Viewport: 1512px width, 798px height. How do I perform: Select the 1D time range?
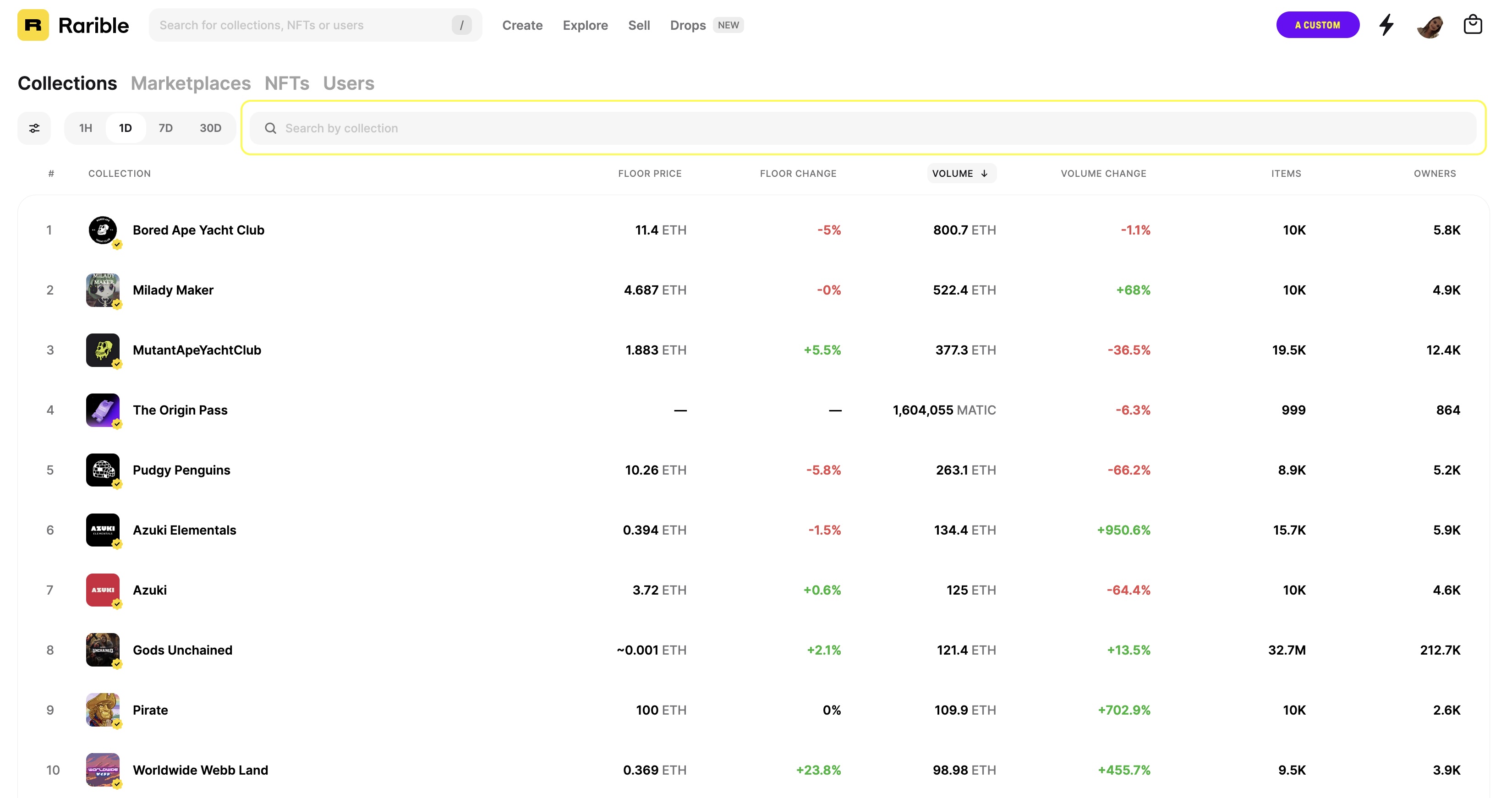pyautogui.click(x=126, y=128)
